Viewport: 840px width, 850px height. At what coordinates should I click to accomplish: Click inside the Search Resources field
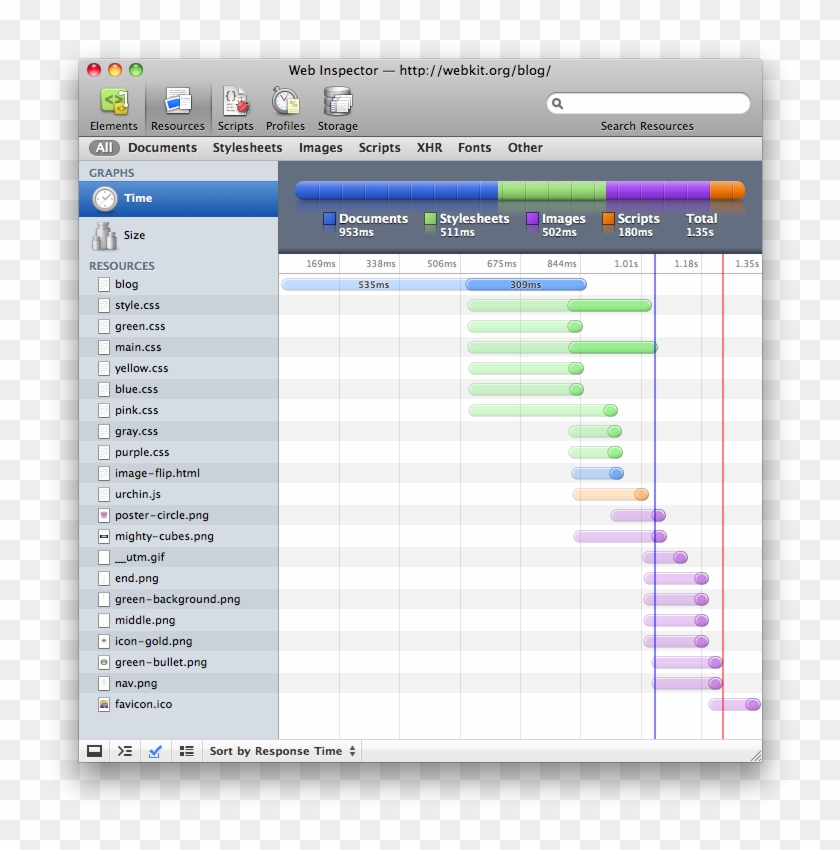pyautogui.click(x=648, y=103)
